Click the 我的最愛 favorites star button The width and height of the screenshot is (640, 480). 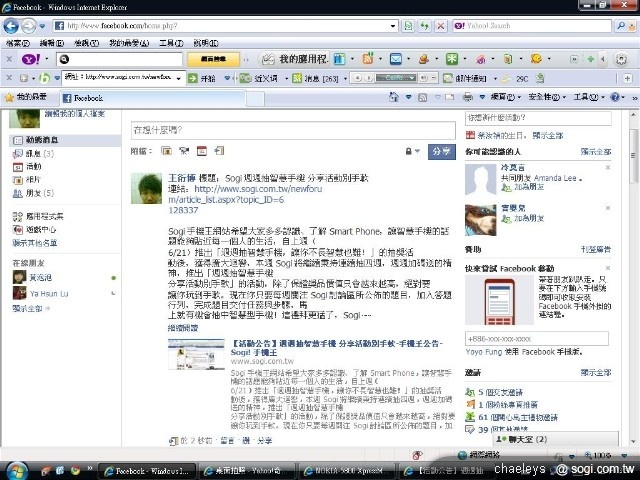coord(25,97)
